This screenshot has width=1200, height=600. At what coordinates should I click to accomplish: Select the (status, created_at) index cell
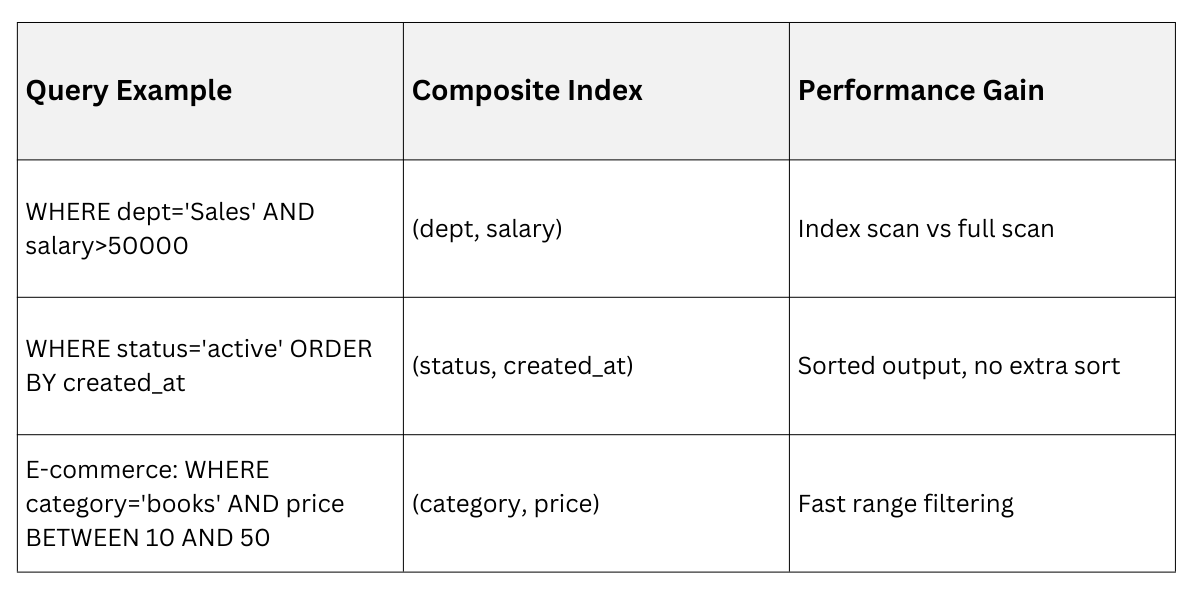[522, 366]
